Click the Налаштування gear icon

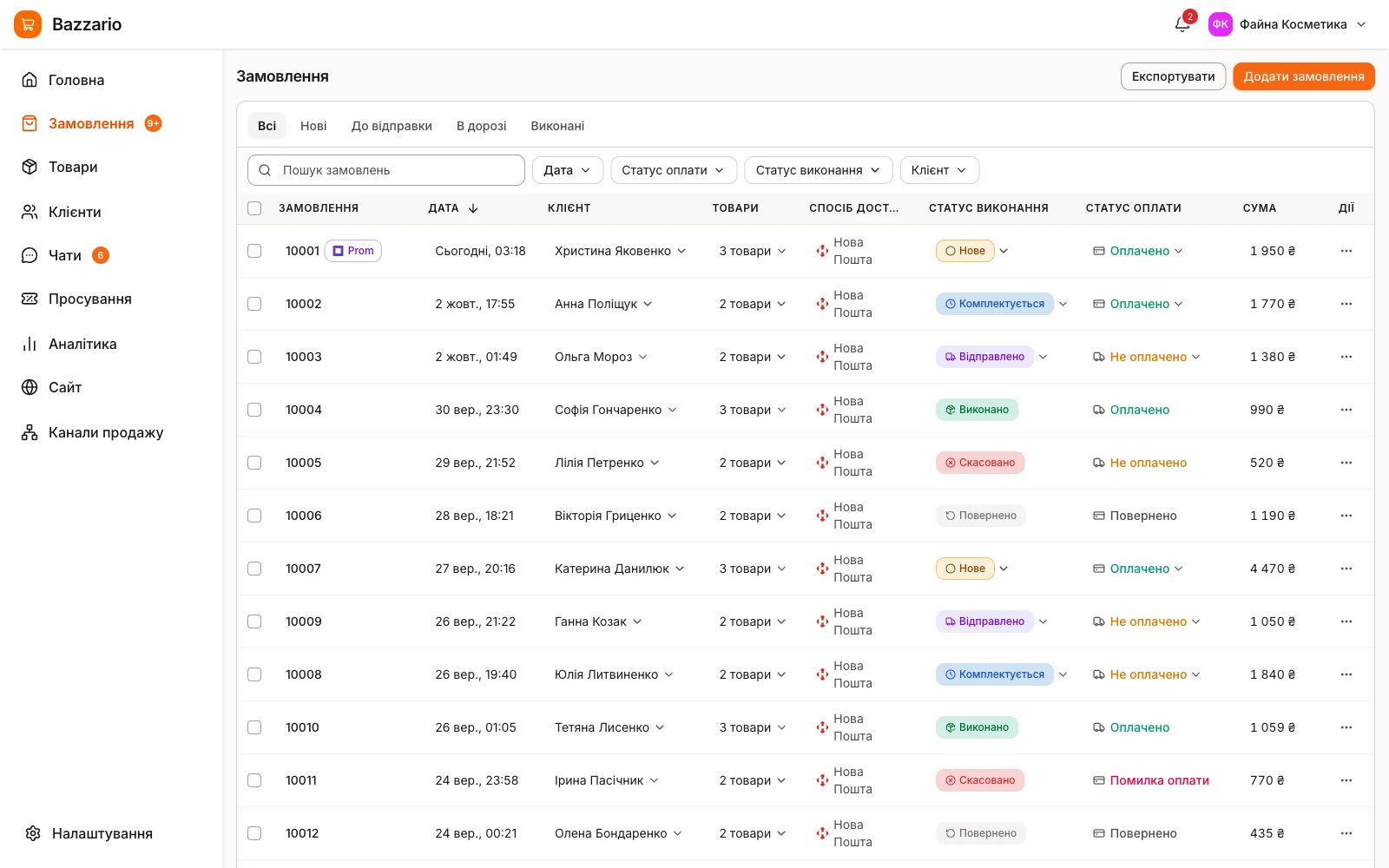click(33, 833)
